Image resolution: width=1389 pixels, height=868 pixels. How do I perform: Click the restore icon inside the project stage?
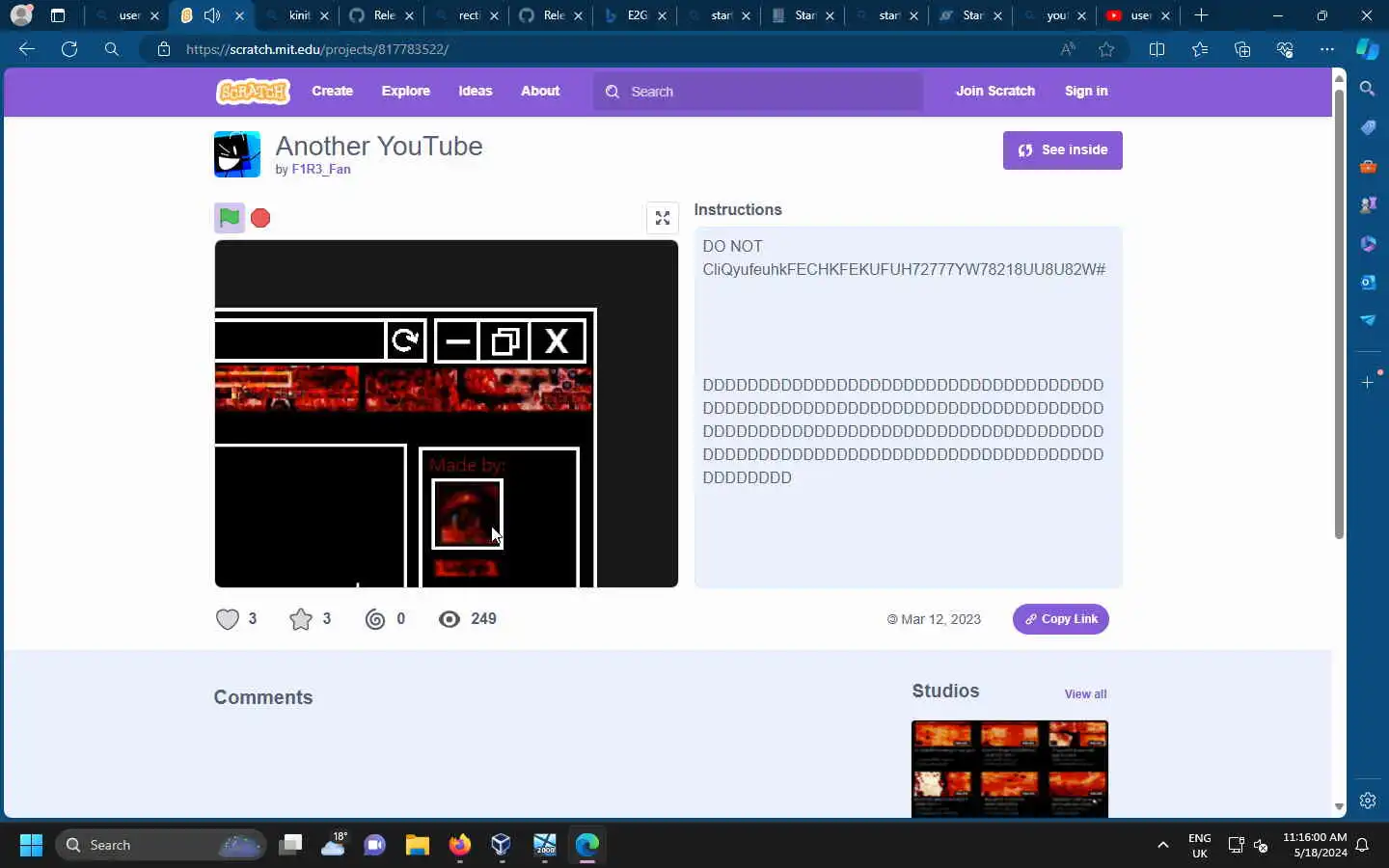pyautogui.click(x=505, y=341)
